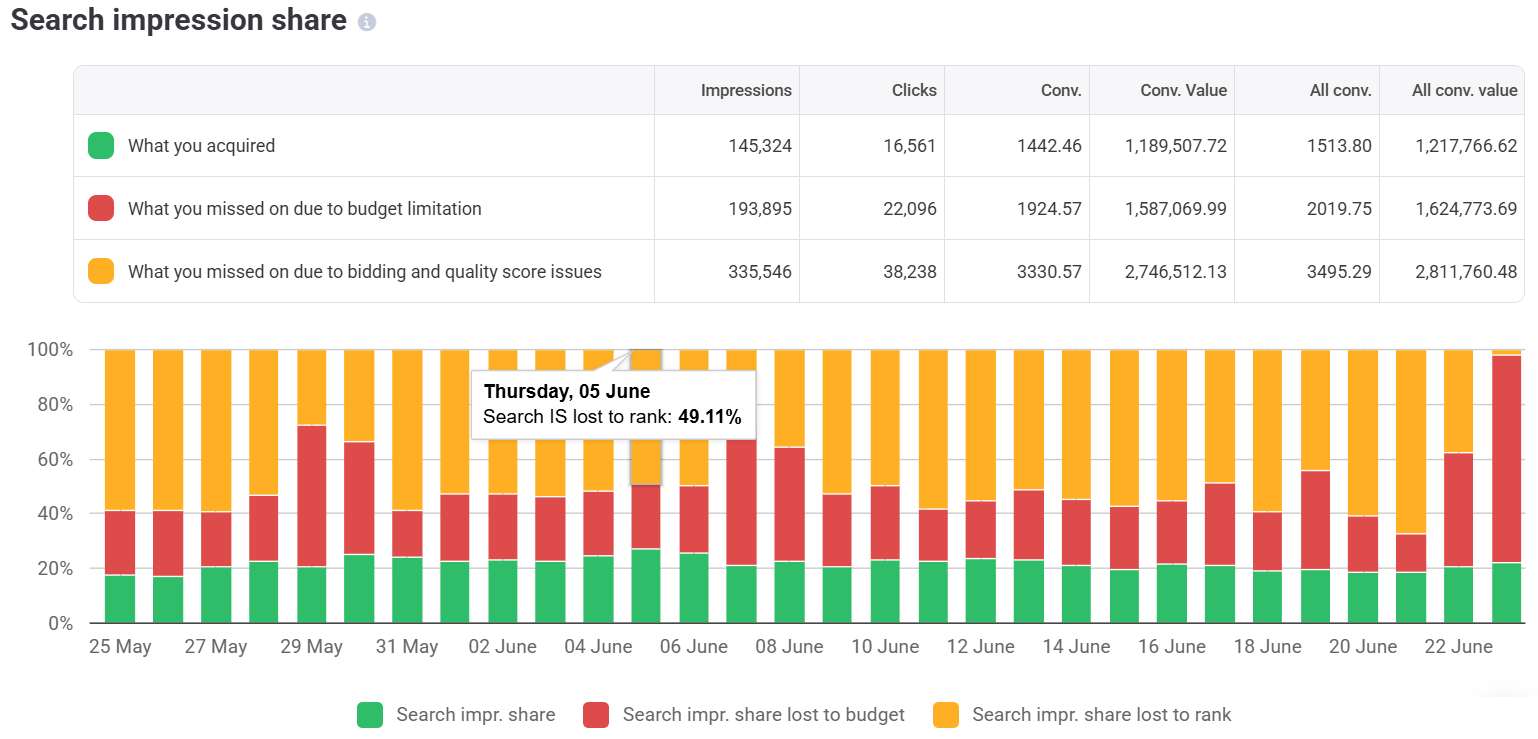Screen dimensions: 1538x739
Task: Click the Conv. Value column header
Action: click(x=1183, y=90)
